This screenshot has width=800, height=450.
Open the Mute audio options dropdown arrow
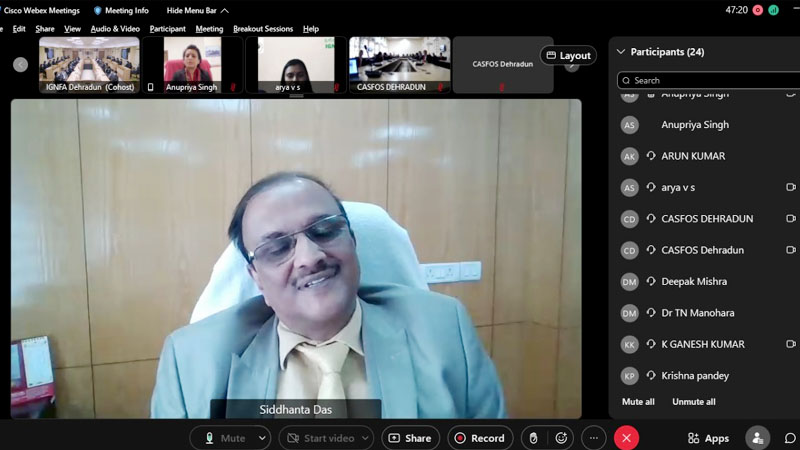pyautogui.click(x=262, y=438)
